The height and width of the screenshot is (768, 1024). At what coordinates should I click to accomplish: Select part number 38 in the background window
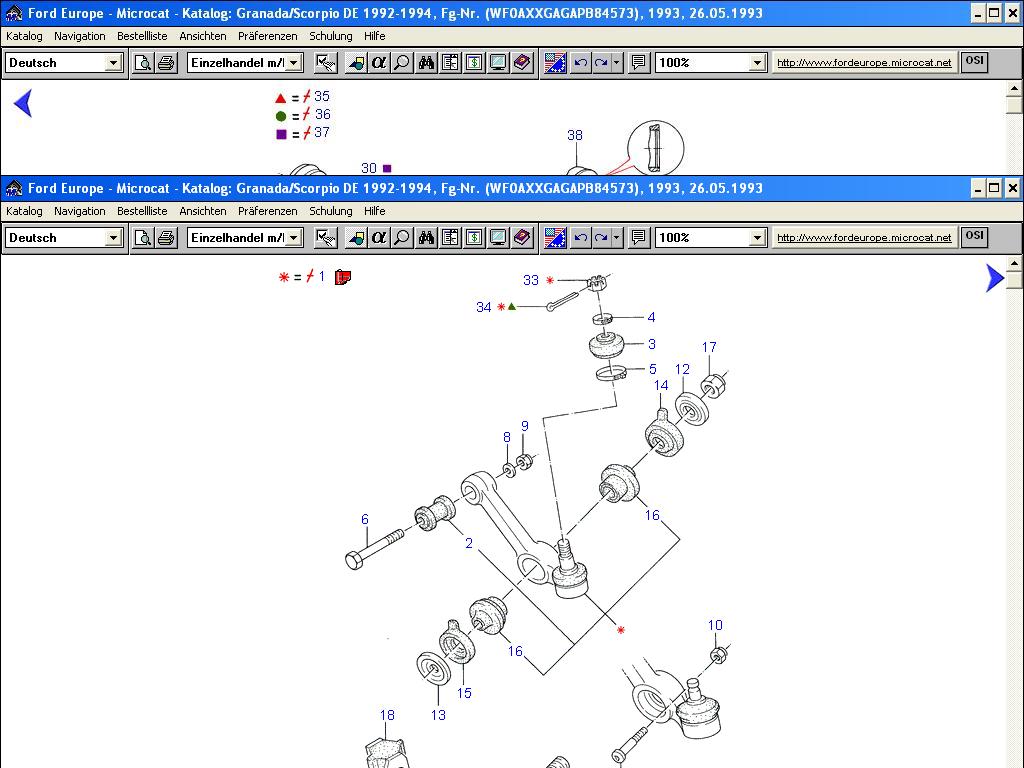pos(575,135)
